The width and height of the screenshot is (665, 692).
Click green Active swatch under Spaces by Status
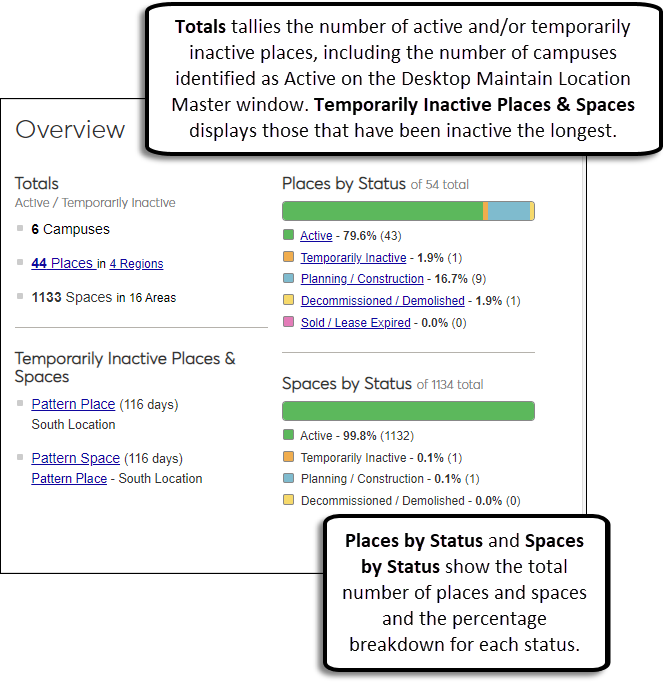point(289,435)
